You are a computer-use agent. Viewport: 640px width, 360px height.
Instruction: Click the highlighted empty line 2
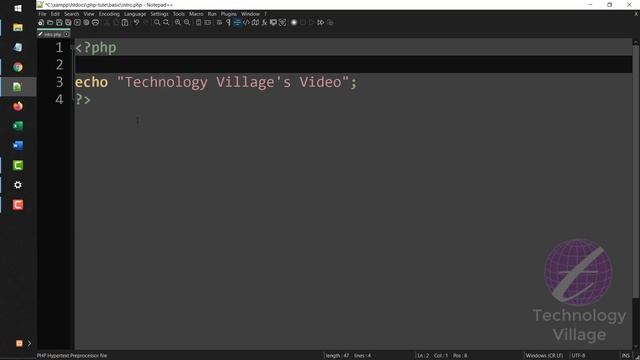(x=353, y=64)
